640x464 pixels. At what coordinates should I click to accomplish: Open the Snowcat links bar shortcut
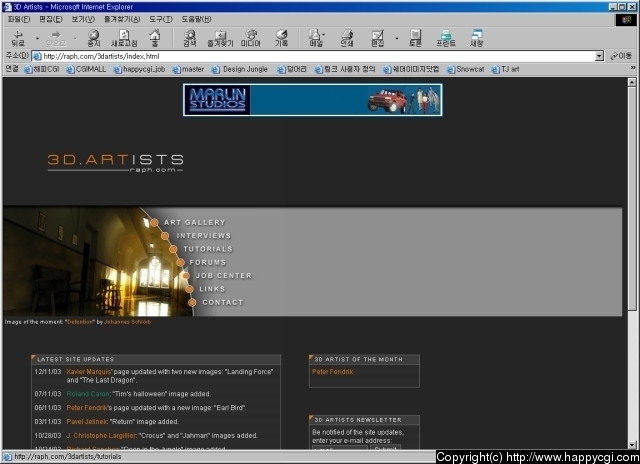465,69
